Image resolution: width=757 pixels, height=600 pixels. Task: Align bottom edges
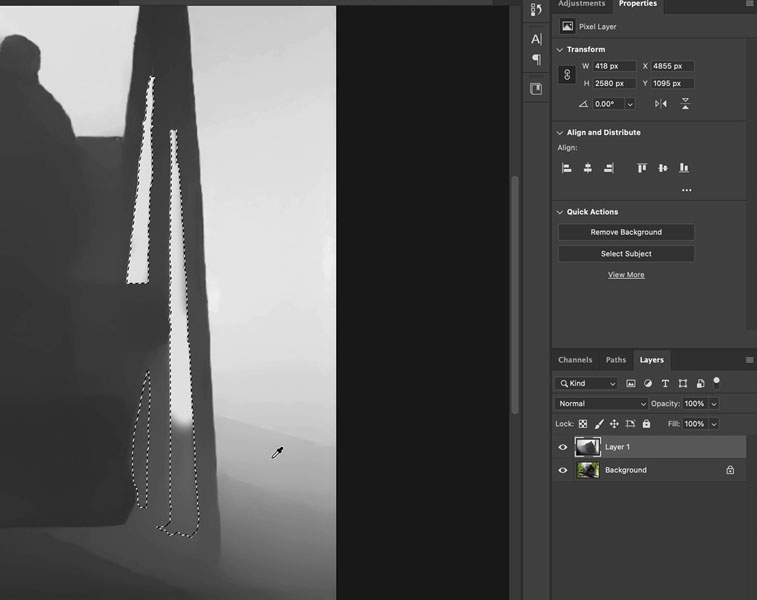(x=684, y=168)
